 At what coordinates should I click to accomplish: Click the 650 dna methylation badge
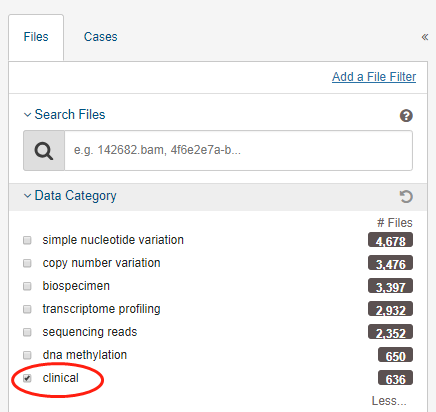(x=395, y=355)
